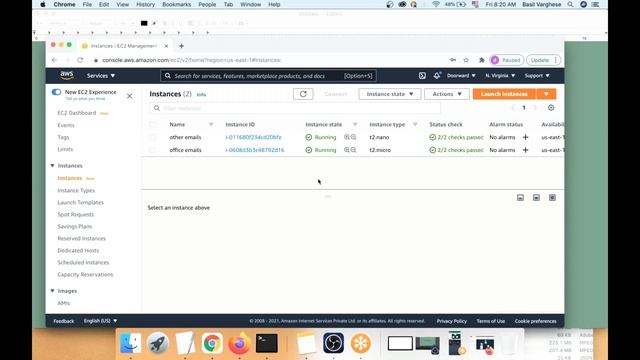Bookmark this page with the star icon
Screen dimensions: 640x360
pyautogui.click(x=466, y=60)
